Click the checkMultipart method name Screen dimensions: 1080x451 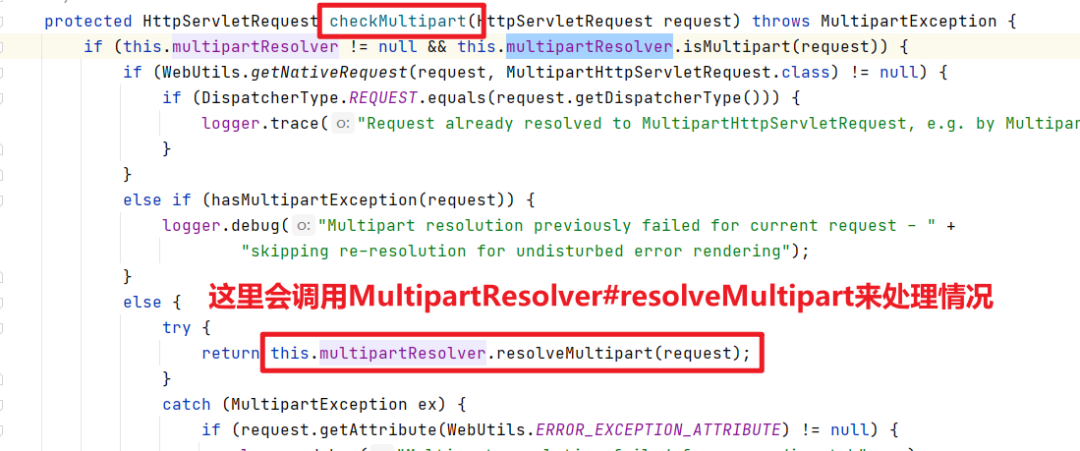(x=398, y=21)
